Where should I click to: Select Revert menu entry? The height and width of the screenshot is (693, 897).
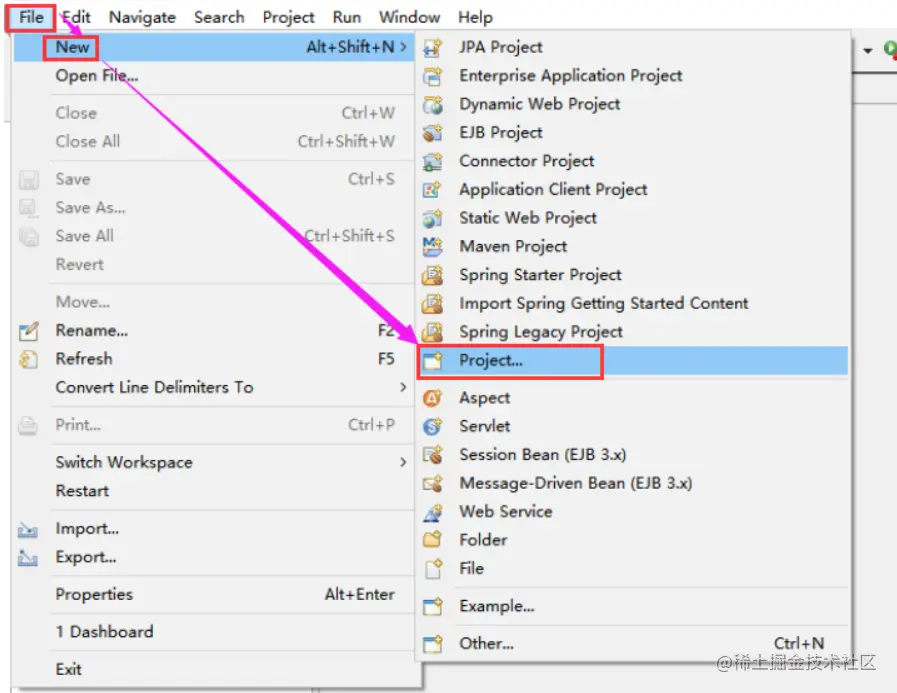[x=213, y=264]
